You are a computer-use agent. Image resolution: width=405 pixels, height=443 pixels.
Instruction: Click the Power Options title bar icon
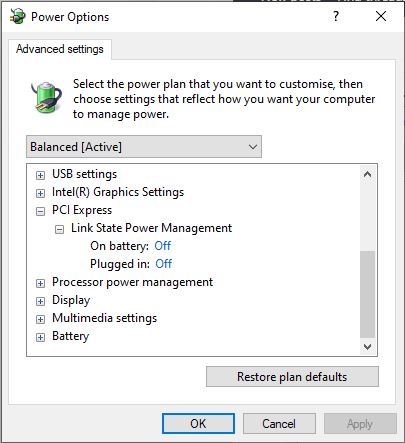coord(17,16)
